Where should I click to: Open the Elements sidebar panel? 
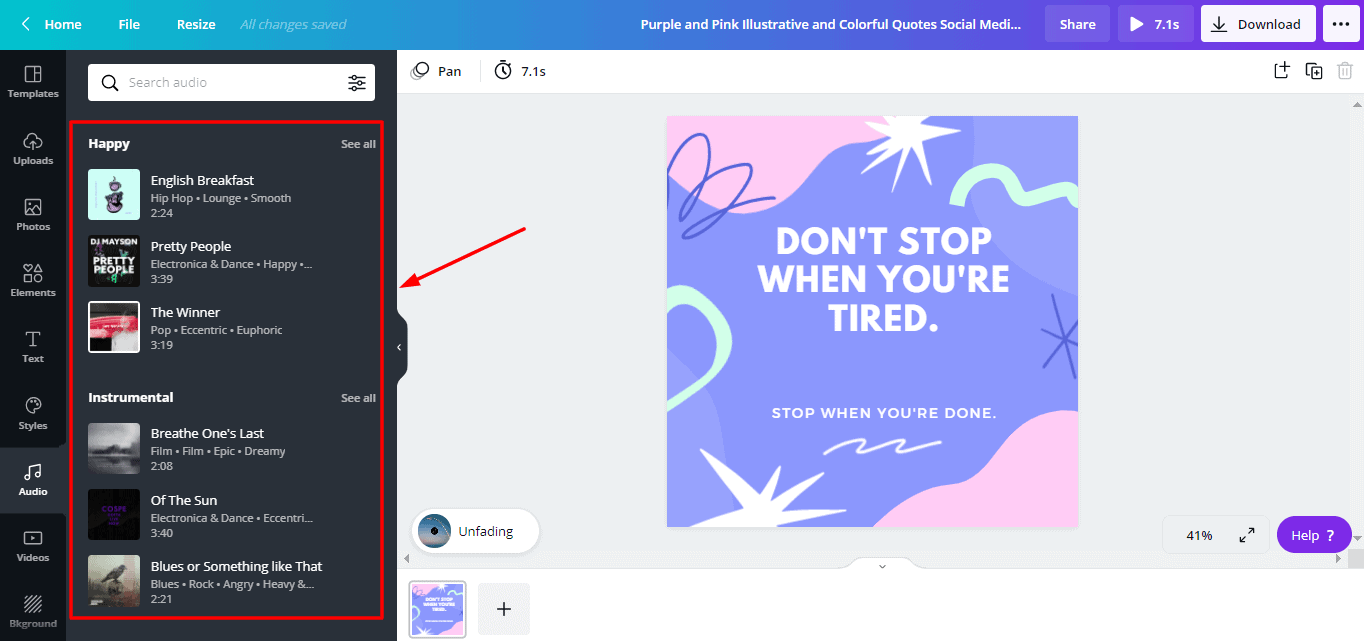click(x=33, y=281)
